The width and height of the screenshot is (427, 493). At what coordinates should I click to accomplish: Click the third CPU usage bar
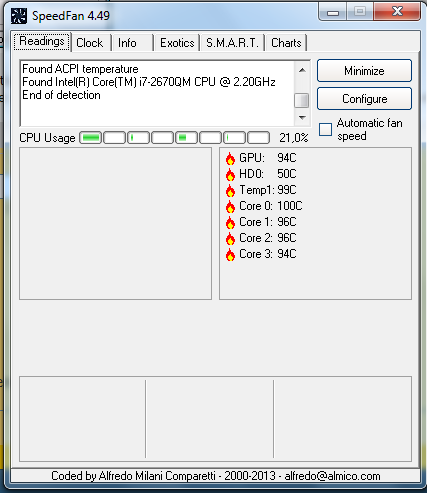139,137
